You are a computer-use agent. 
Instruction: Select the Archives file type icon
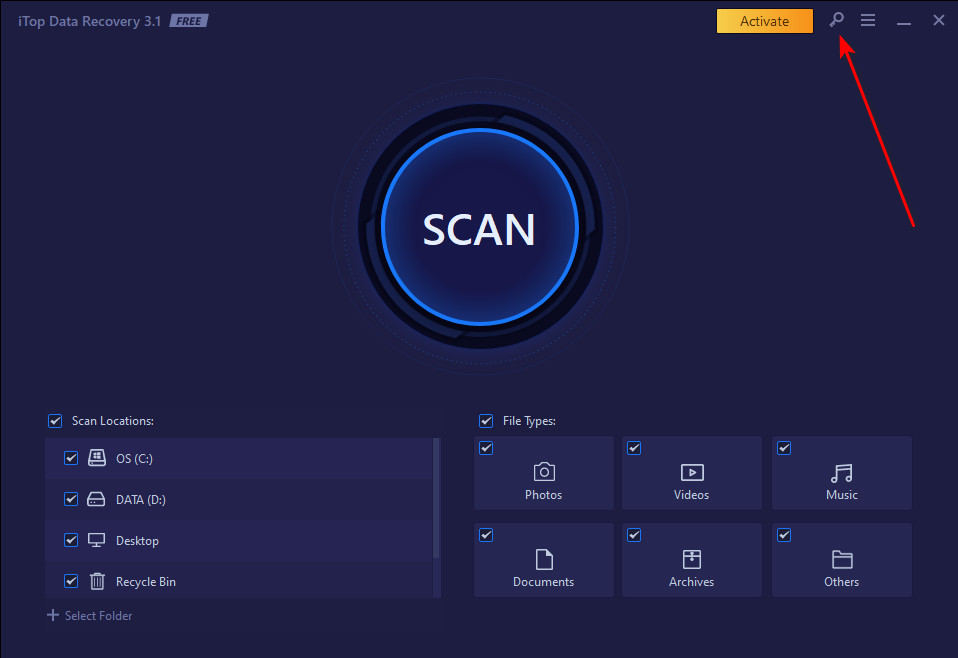(691, 559)
